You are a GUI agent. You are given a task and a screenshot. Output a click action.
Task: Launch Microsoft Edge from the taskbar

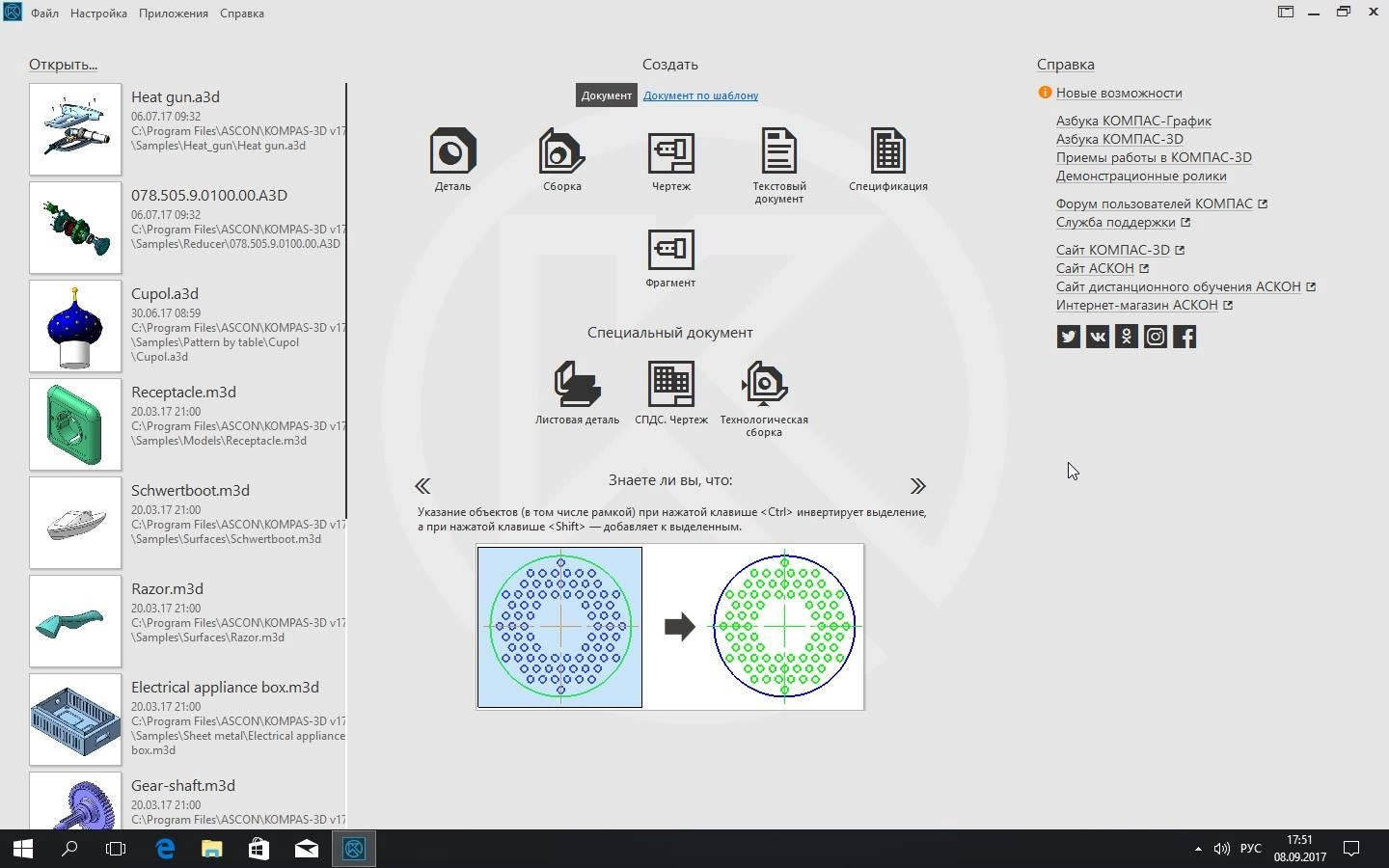[165, 849]
